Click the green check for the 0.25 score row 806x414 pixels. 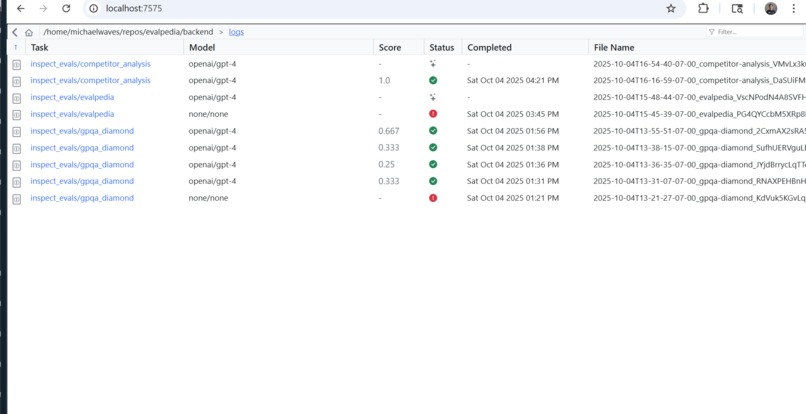(x=433, y=164)
